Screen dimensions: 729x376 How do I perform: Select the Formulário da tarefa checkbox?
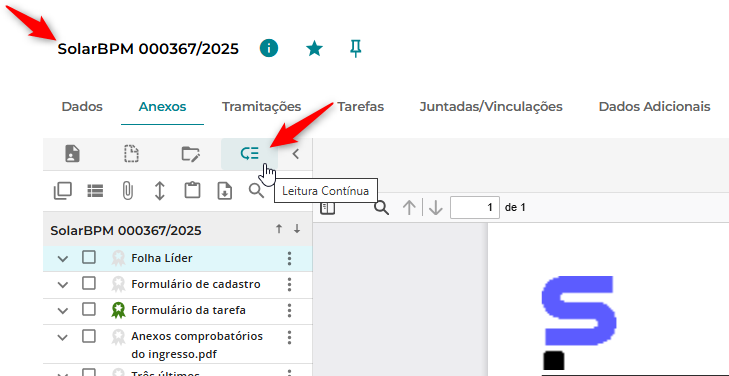pyautogui.click(x=89, y=310)
